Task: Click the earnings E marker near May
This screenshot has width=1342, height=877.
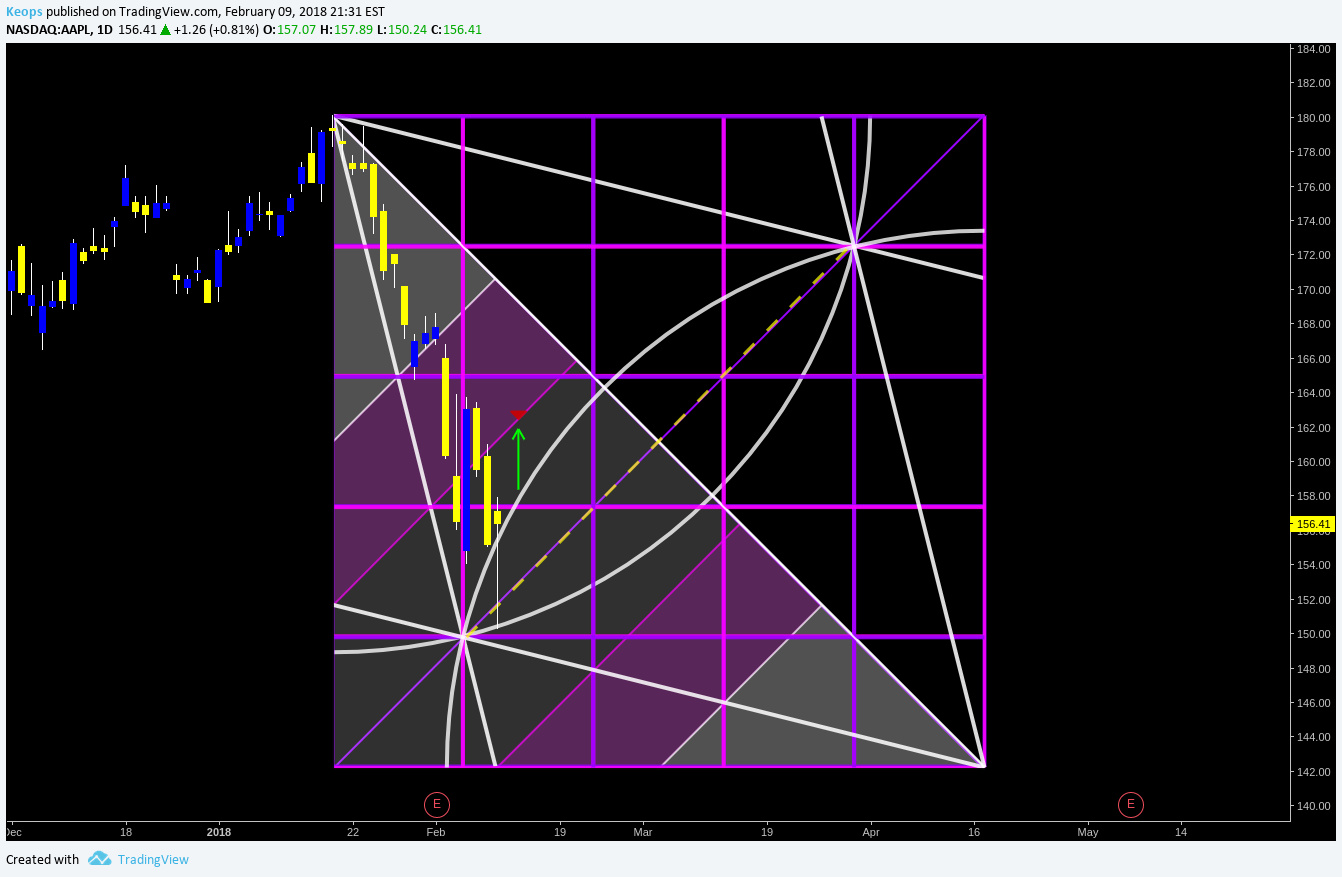Action: click(1130, 804)
